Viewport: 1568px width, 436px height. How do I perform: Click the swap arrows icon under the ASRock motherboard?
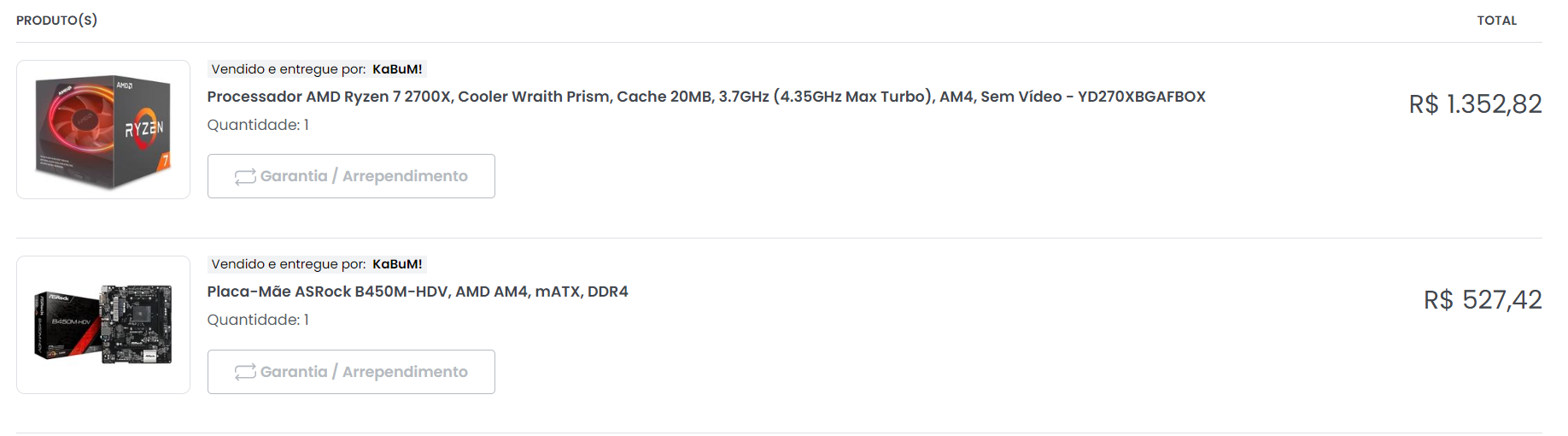click(x=245, y=372)
